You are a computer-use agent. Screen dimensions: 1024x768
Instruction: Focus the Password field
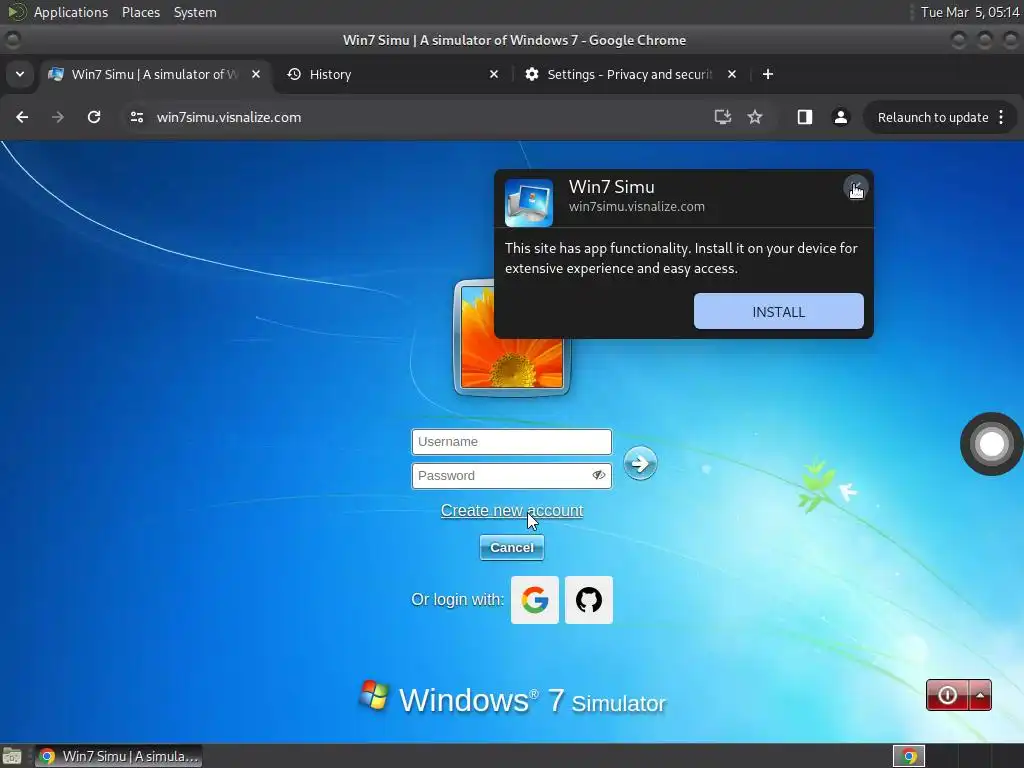click(x=511, y=475)
